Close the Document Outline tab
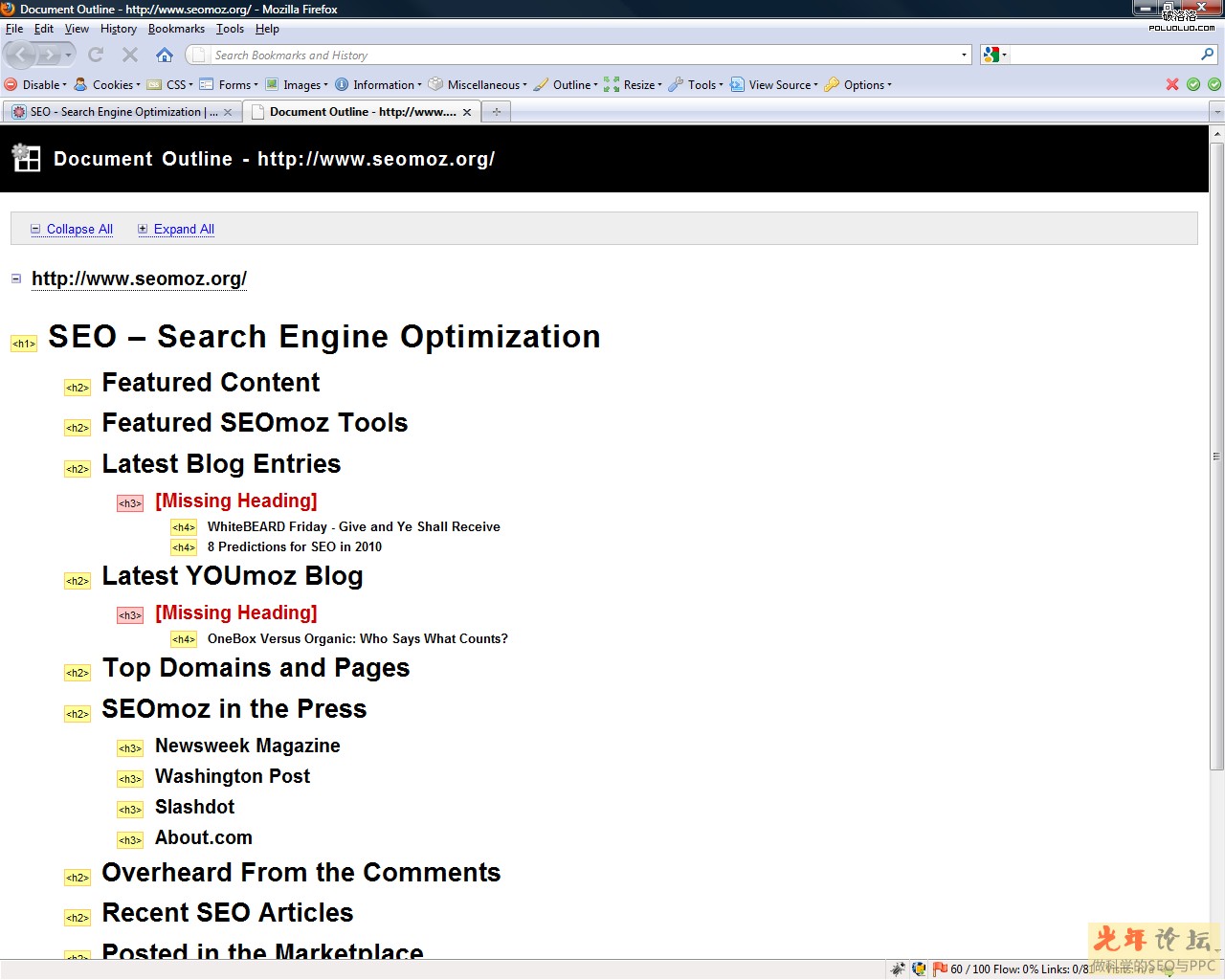The width and height of the screenshot is (1225, 980). click(x=467, y=112)
